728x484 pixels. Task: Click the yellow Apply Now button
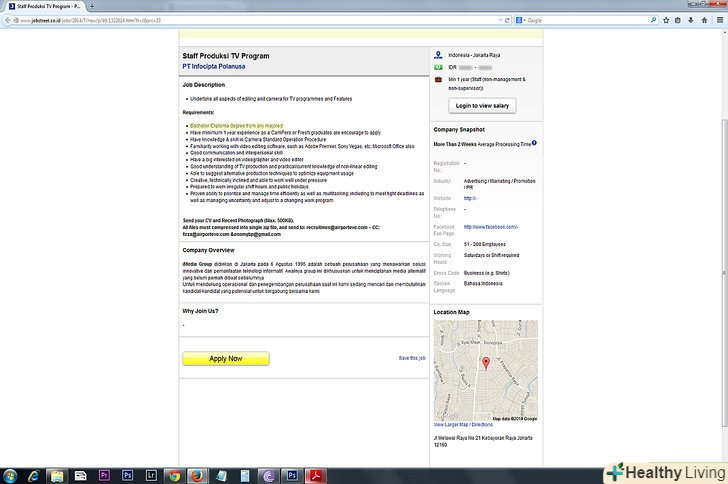[225, 358]
